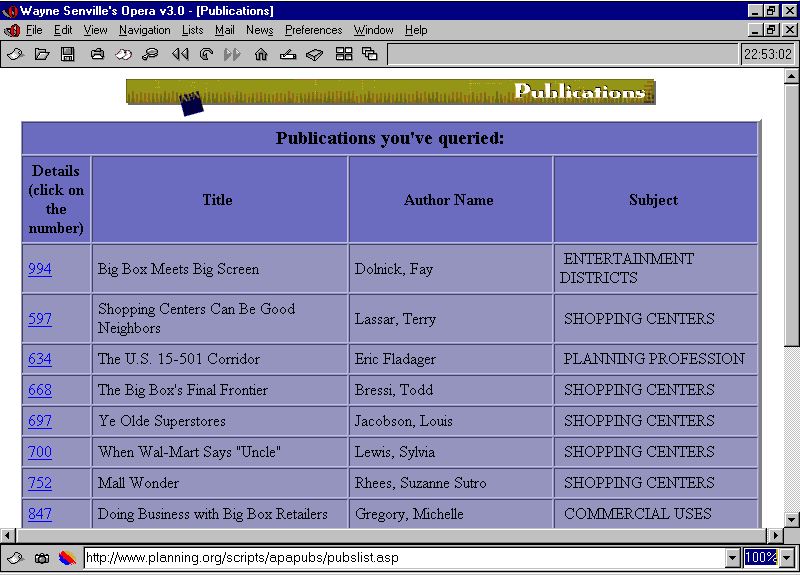Open publication detail link 700
This screenshot has height=575, width=800.
pyautogui.click(x=40, y=452)
